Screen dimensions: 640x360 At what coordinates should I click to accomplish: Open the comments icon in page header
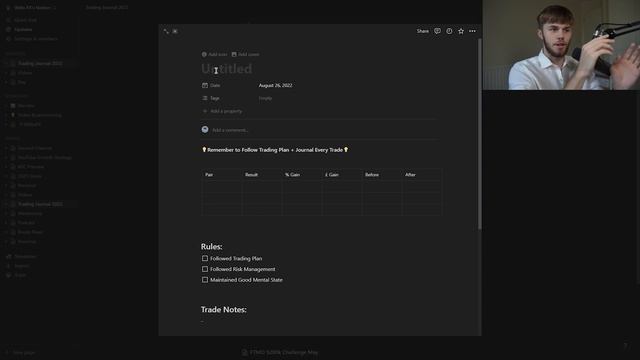pyautogui.click(x=437, y=31)
